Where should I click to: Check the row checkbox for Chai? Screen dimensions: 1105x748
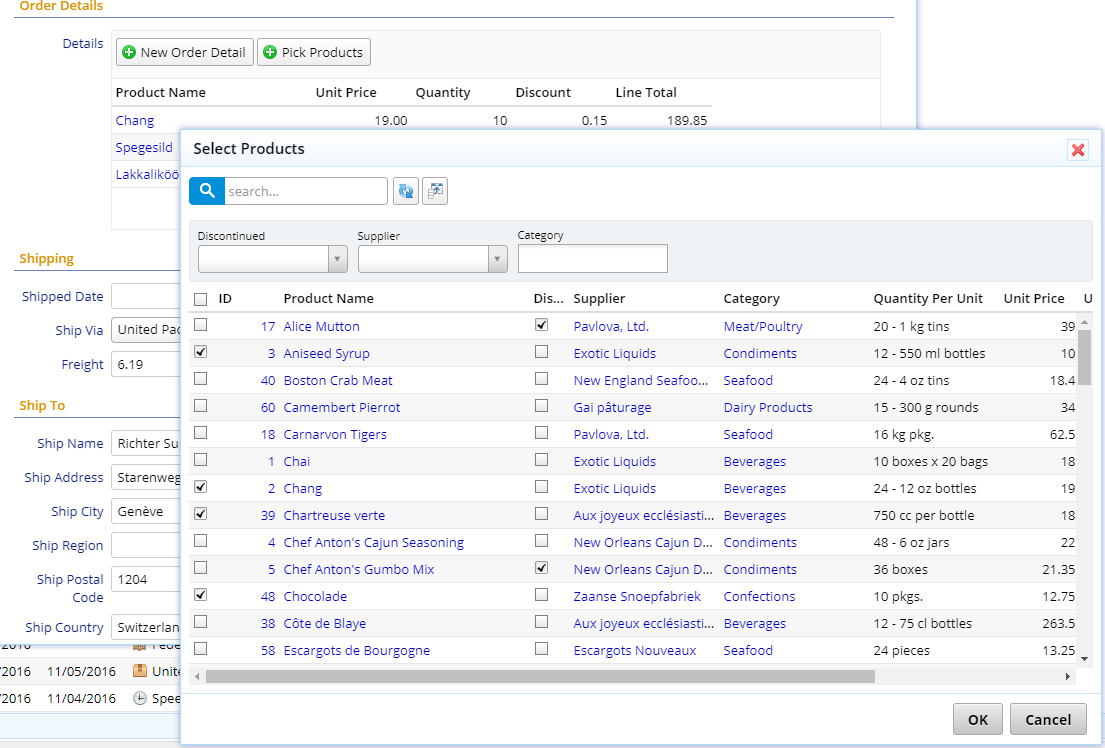[200, 460]
